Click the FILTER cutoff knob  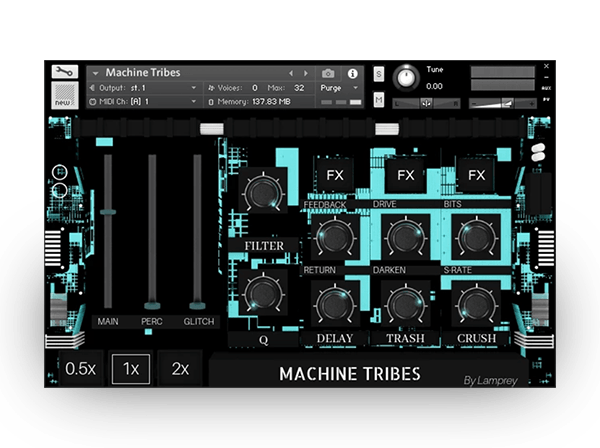tap(263, 192)
